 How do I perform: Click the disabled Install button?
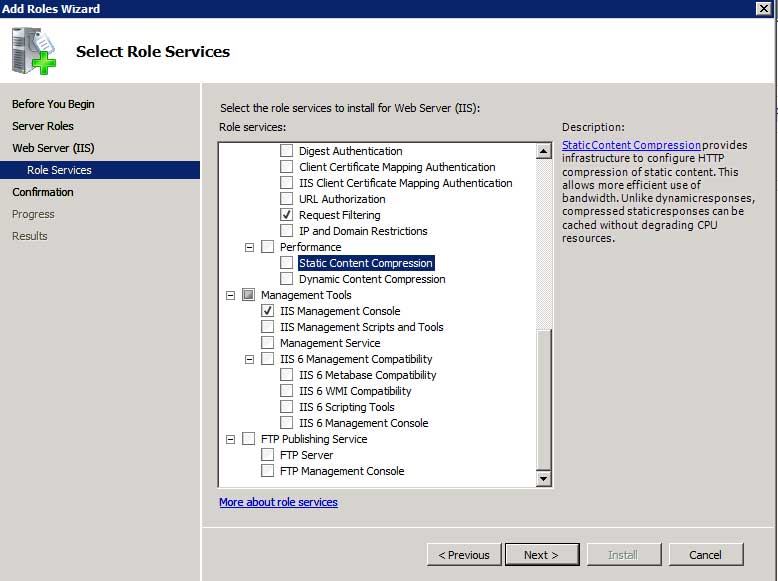[624, 555]
